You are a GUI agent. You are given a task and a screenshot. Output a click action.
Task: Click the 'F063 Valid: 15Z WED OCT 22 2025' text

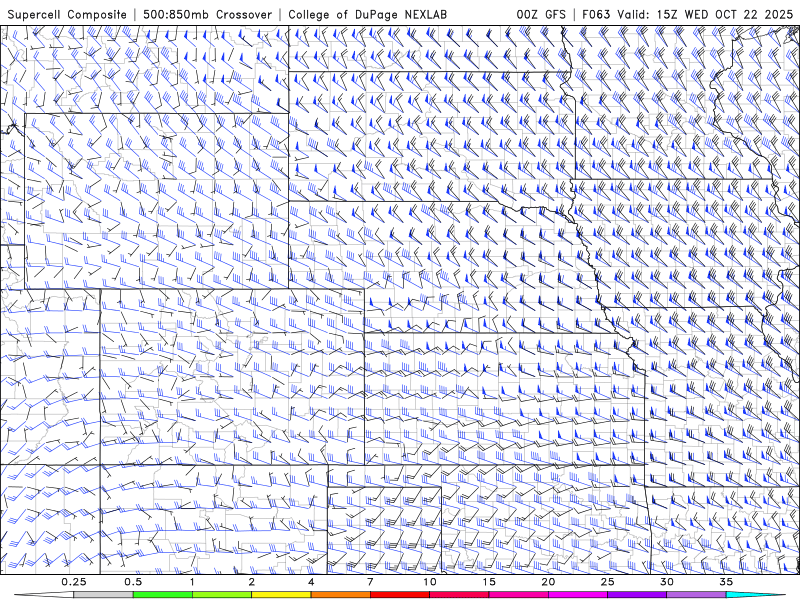[x=686, y=14]
